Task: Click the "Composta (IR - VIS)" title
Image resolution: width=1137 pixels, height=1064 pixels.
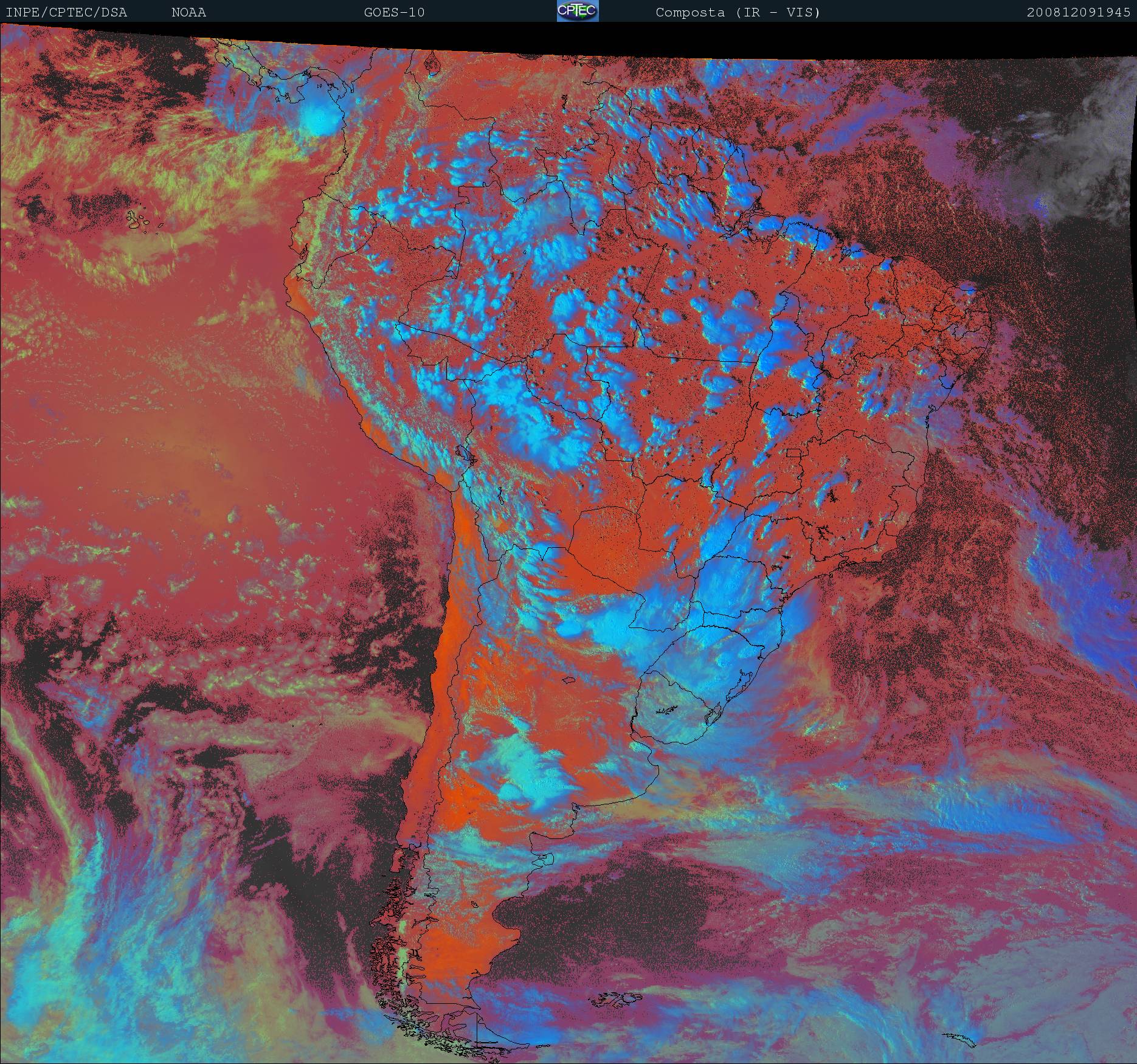Action: pos(738,12)
